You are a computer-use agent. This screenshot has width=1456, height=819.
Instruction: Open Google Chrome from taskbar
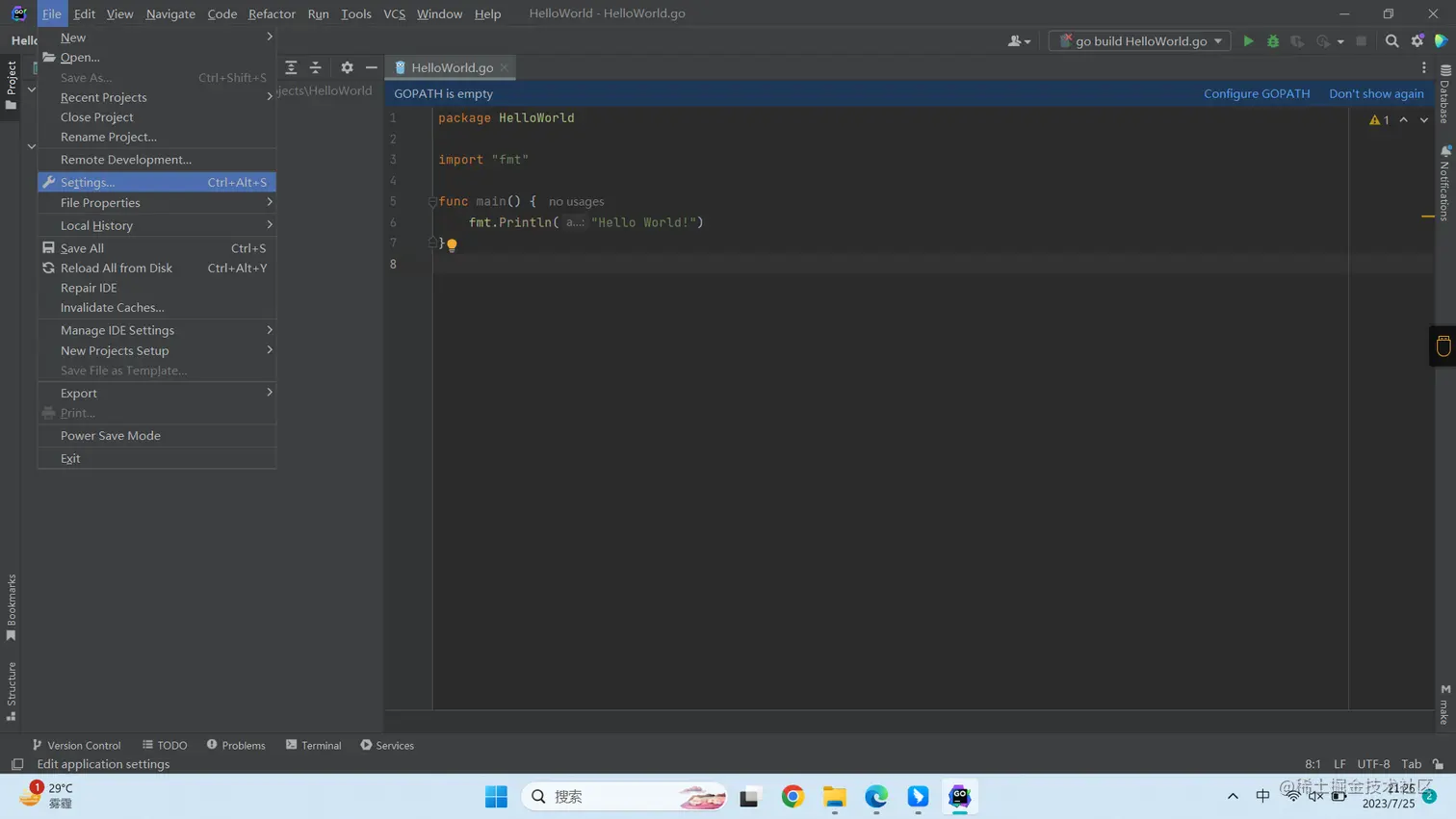(x=793, y=796)
